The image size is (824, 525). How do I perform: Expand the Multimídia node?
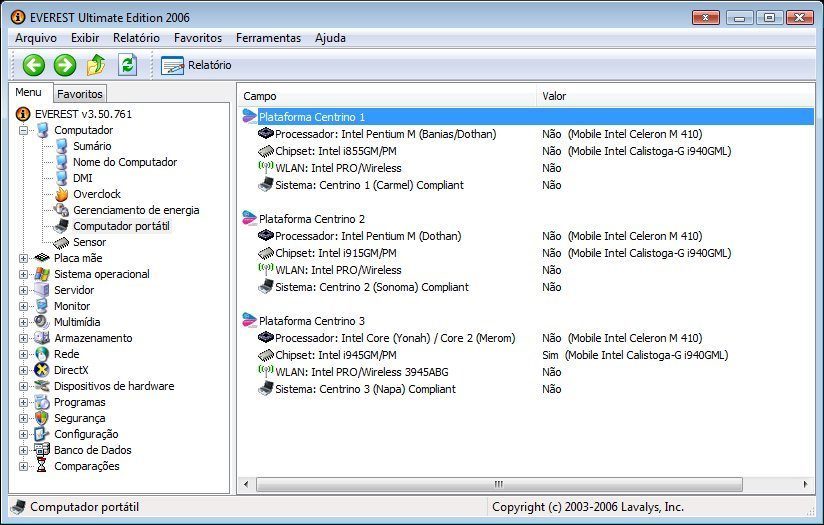pyautogui.click(x=23, y=322)
